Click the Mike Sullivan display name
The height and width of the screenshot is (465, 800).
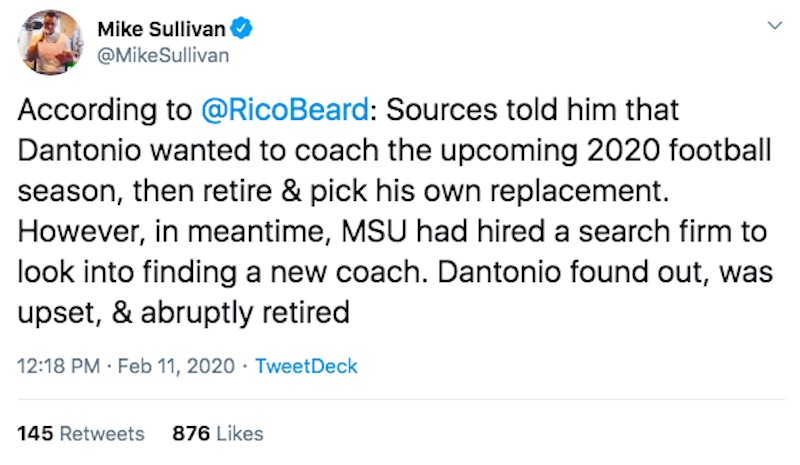(x=161, y=29)
